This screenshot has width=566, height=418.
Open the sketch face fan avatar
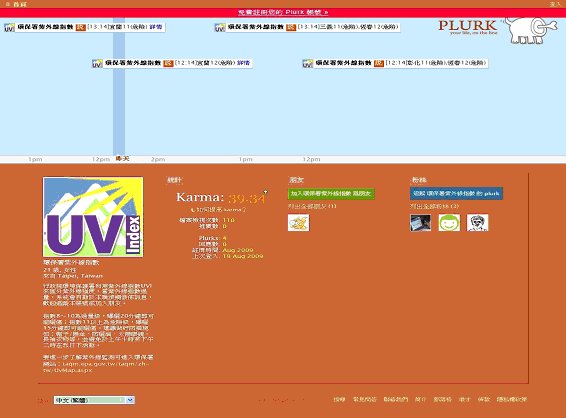(x=478, y=223)
